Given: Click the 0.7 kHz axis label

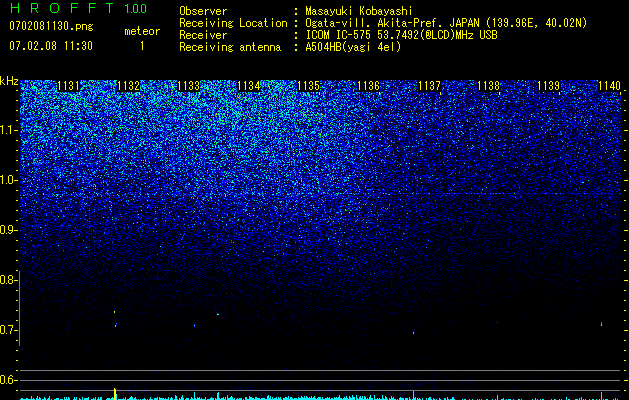Looking at the screenshot, I should (x=9, y=330).
